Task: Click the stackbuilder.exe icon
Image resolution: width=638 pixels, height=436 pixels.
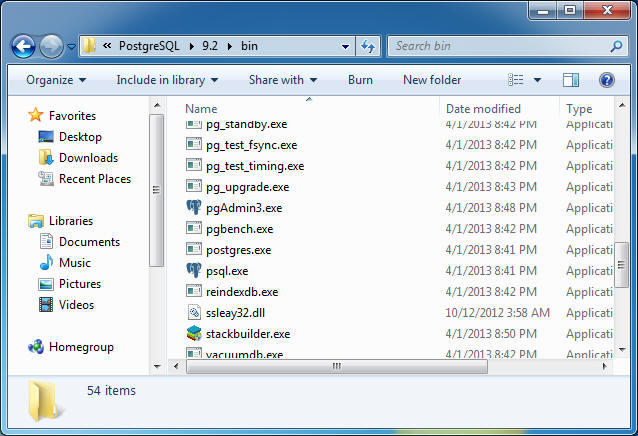Action: click(194, 334)
